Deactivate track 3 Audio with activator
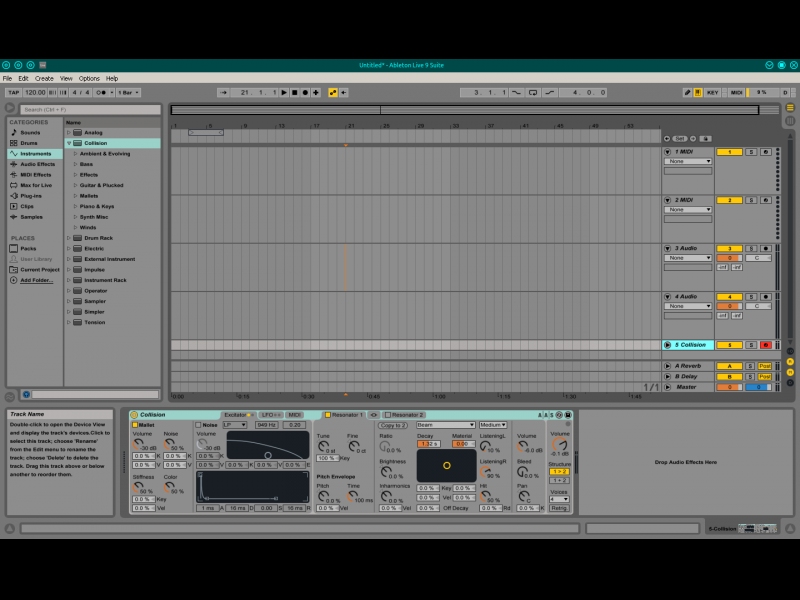This screenshot has width=800, height=600. (x=729, y=248)
